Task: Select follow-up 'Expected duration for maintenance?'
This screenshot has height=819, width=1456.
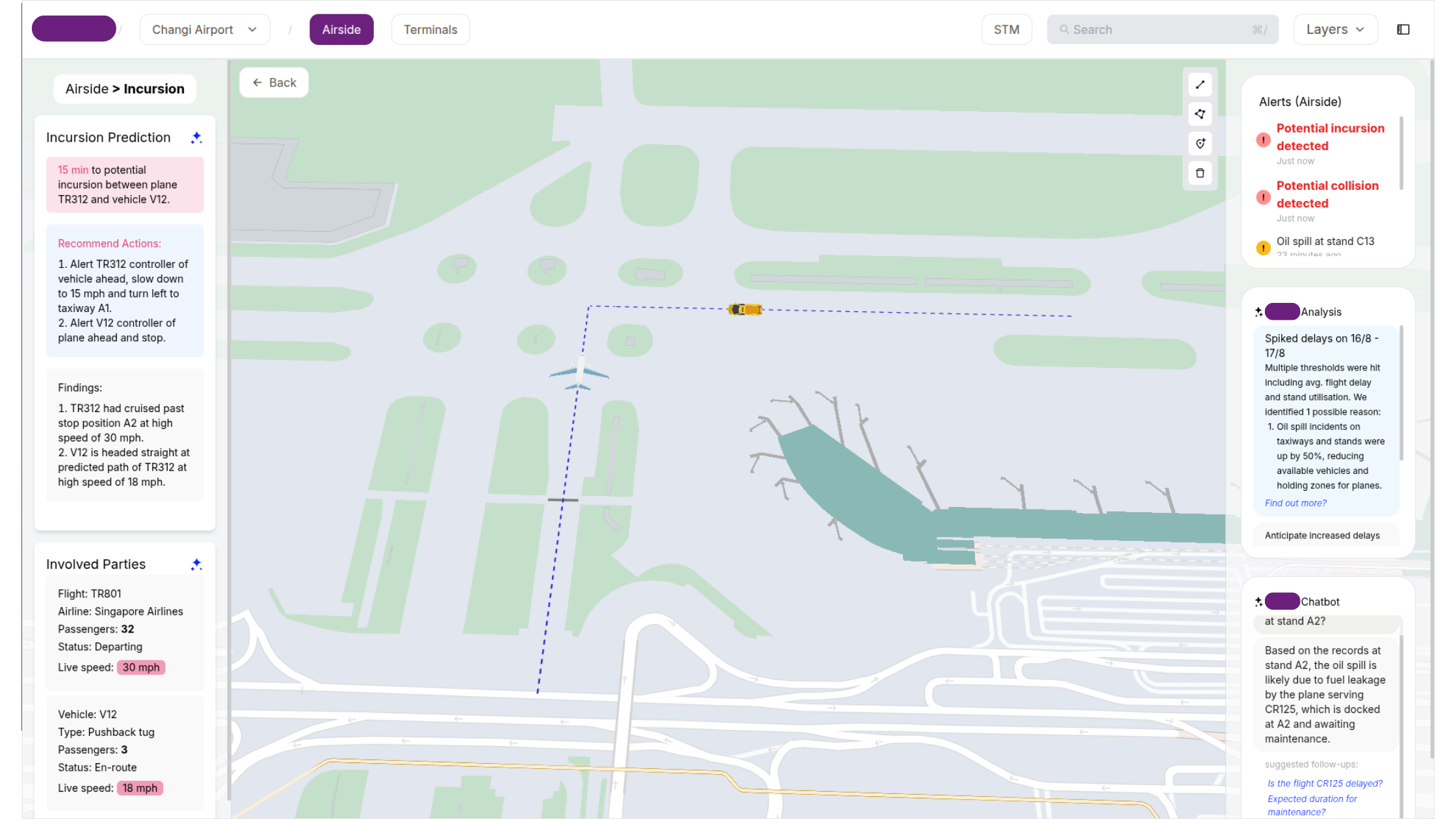Action: [1312, 805]
